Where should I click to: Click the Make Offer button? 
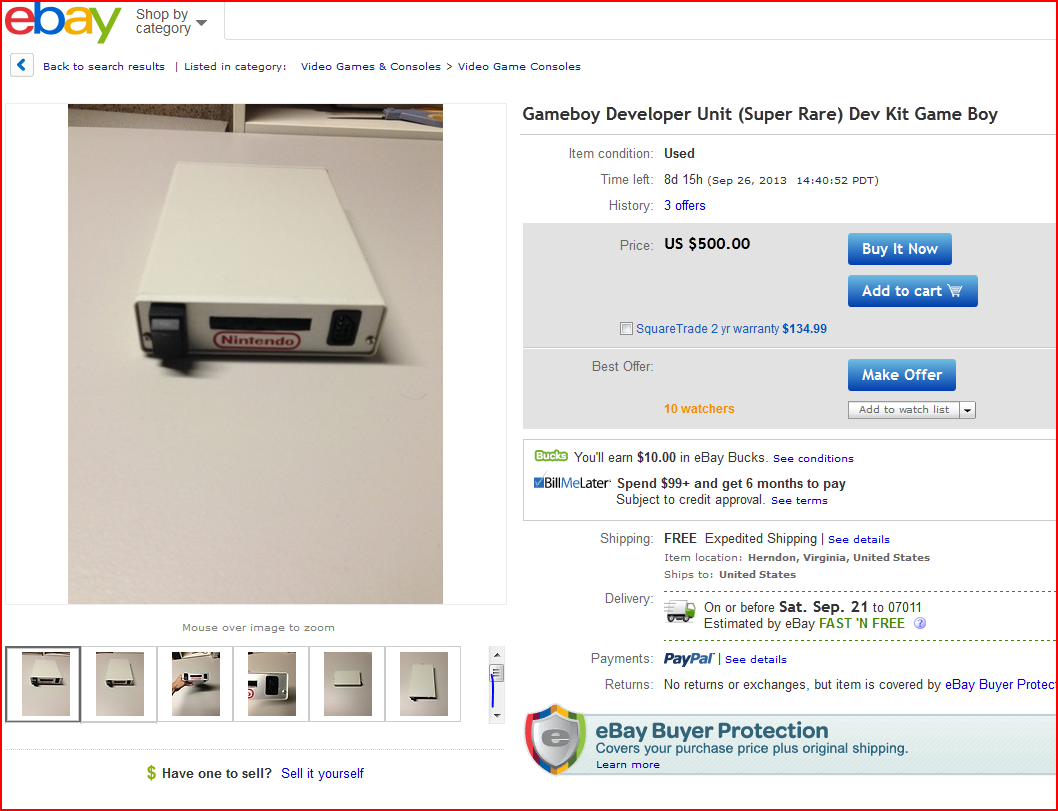(901, 374)
